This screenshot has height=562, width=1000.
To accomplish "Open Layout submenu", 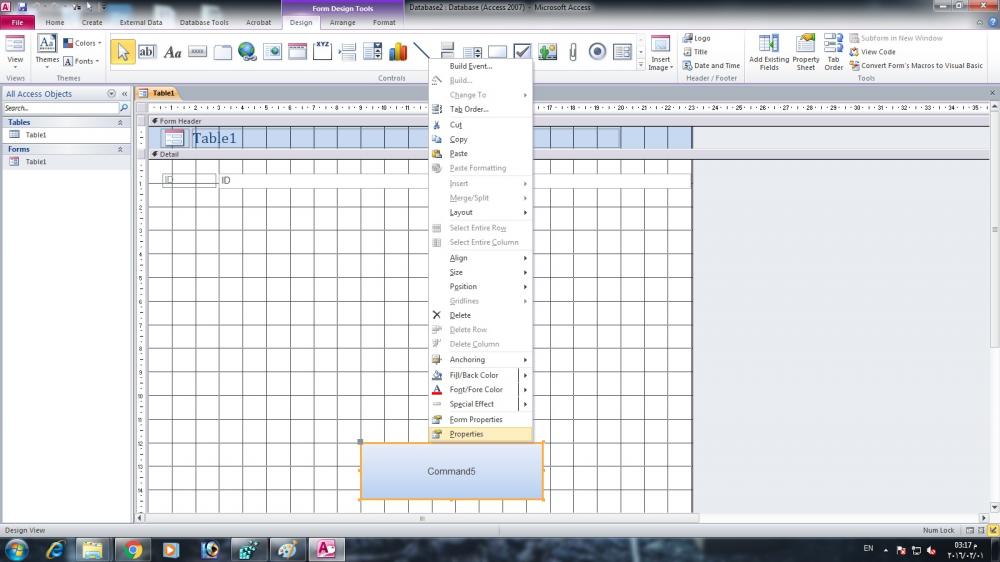I will (481, 212).
